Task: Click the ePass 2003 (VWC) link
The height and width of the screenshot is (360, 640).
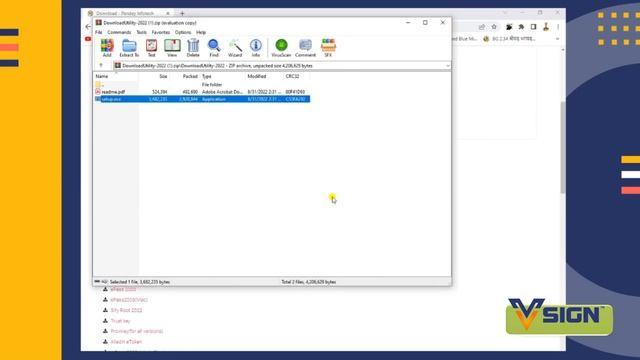Action: click(129, 300)
